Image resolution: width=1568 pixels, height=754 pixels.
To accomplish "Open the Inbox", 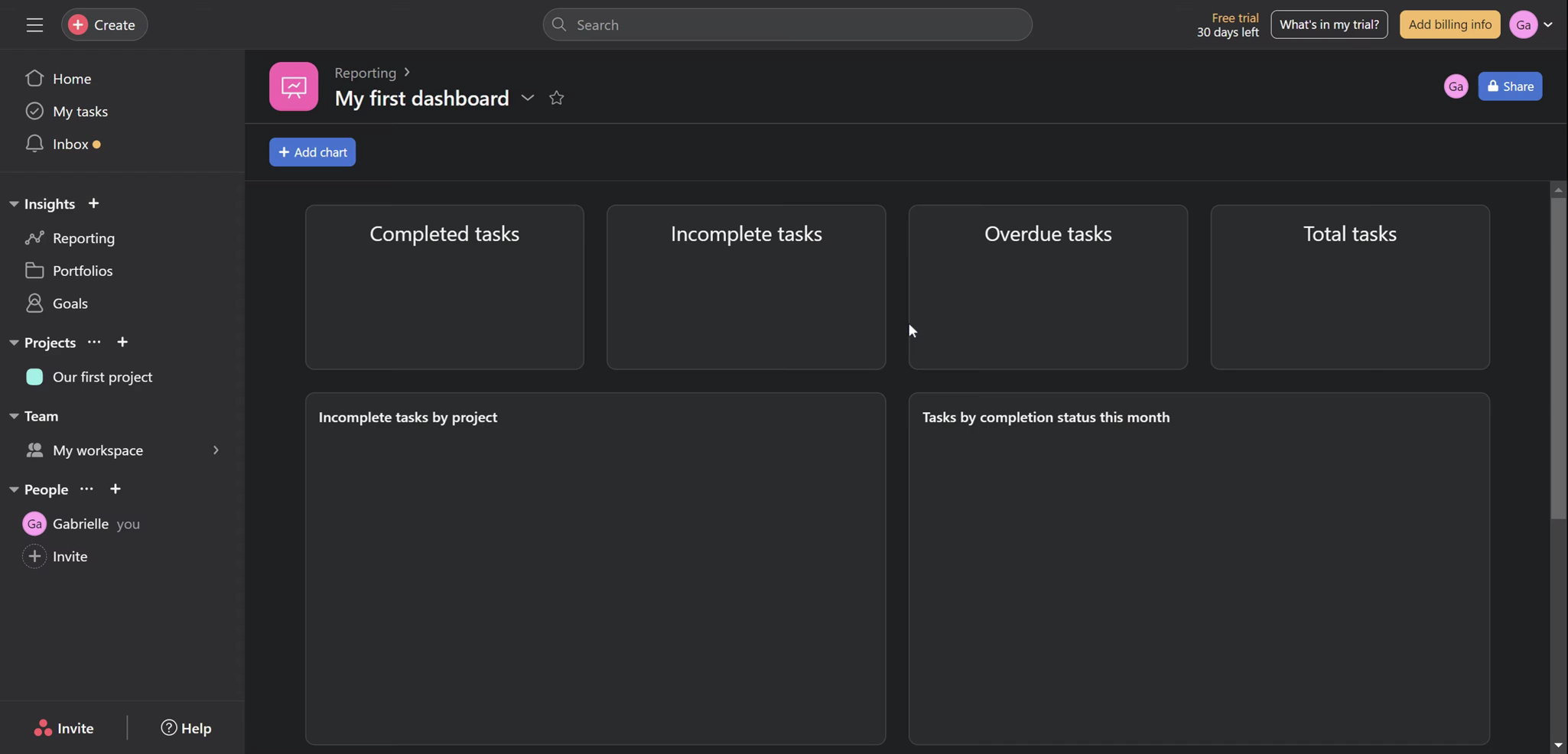I will coord(70,145).
